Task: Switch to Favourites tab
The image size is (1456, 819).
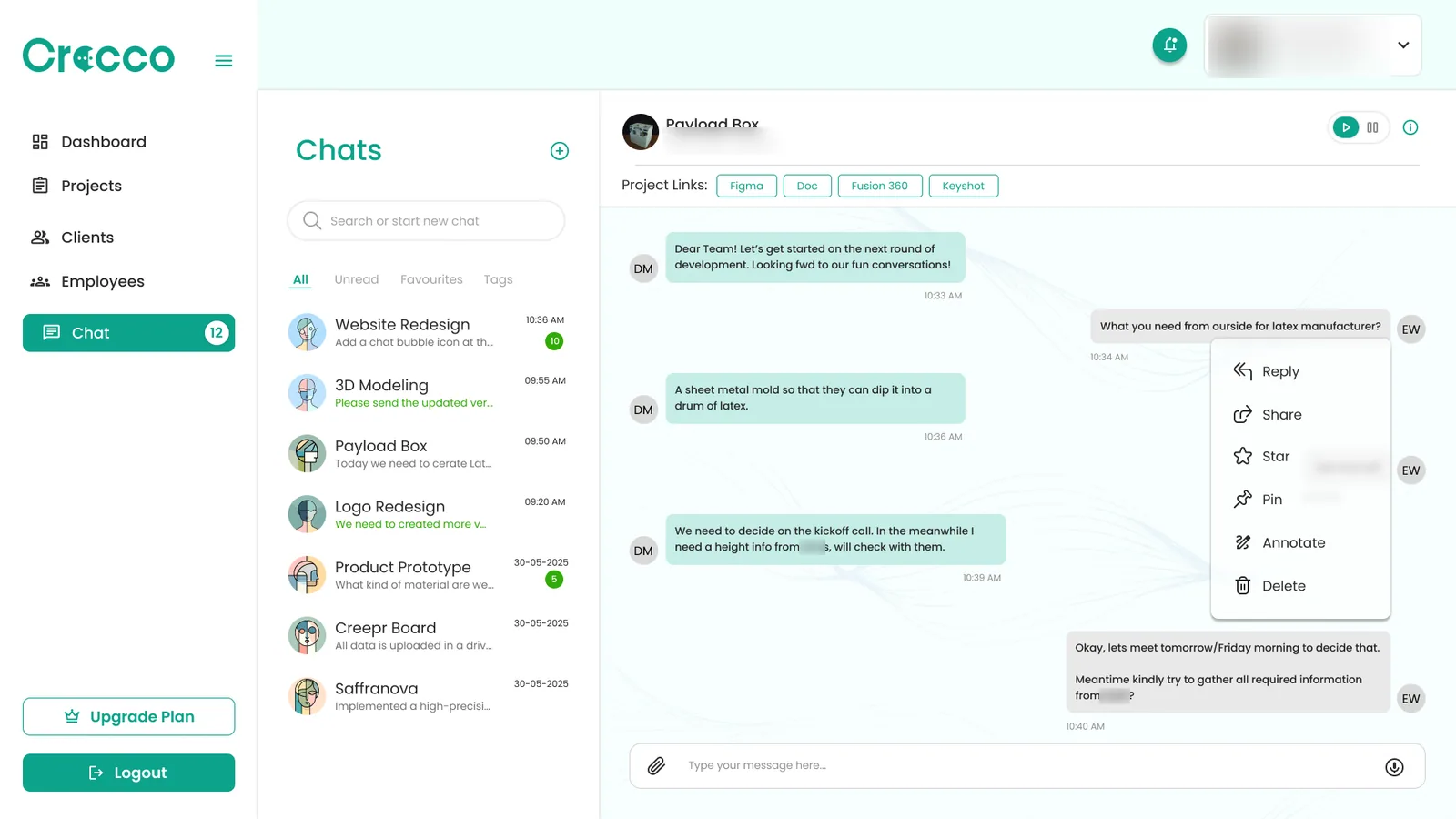Action: (x=431, y=279)
